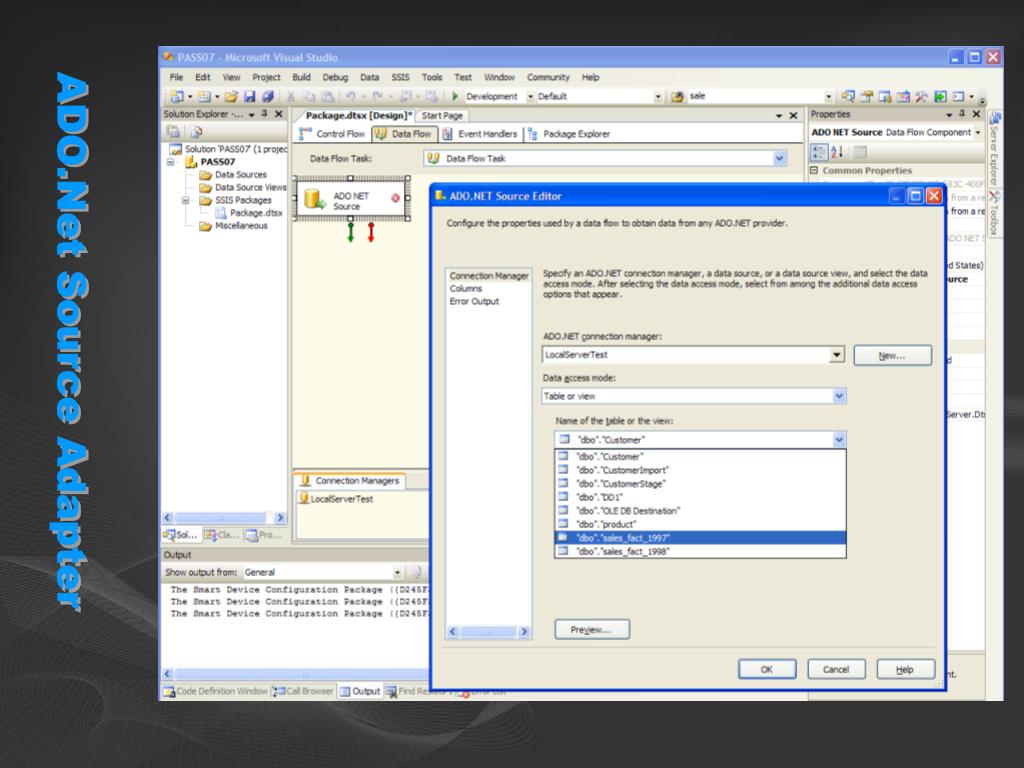Click Help in ADO.NET Source Editor
Image resolution: width=1024 pixels, height=768 pixels.
(904, 669)
